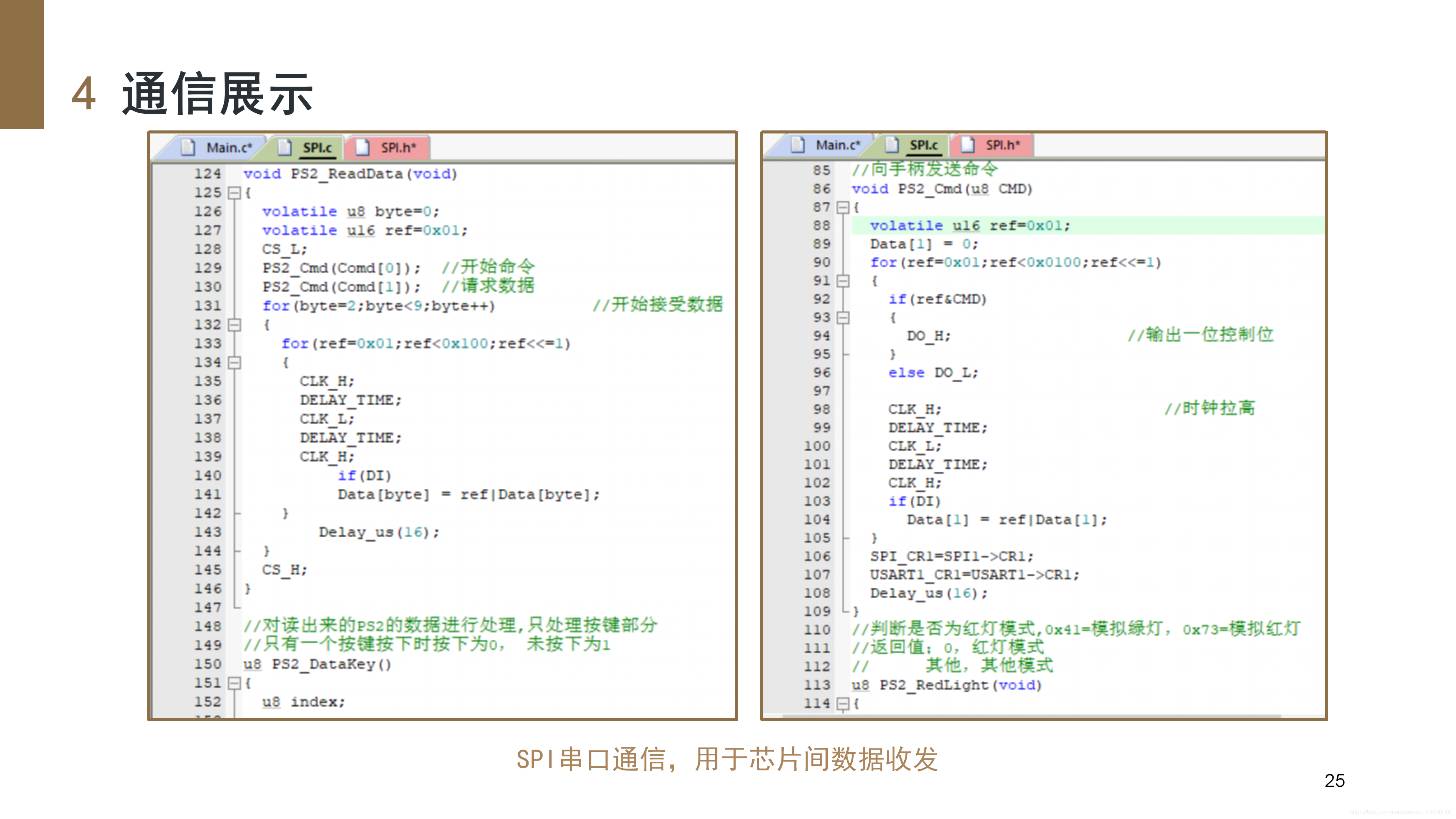The image size is (1456, 819).
Task: Click line 130 PS2_Cmd(Comd[1]) call
Action: tap(341, 287)
